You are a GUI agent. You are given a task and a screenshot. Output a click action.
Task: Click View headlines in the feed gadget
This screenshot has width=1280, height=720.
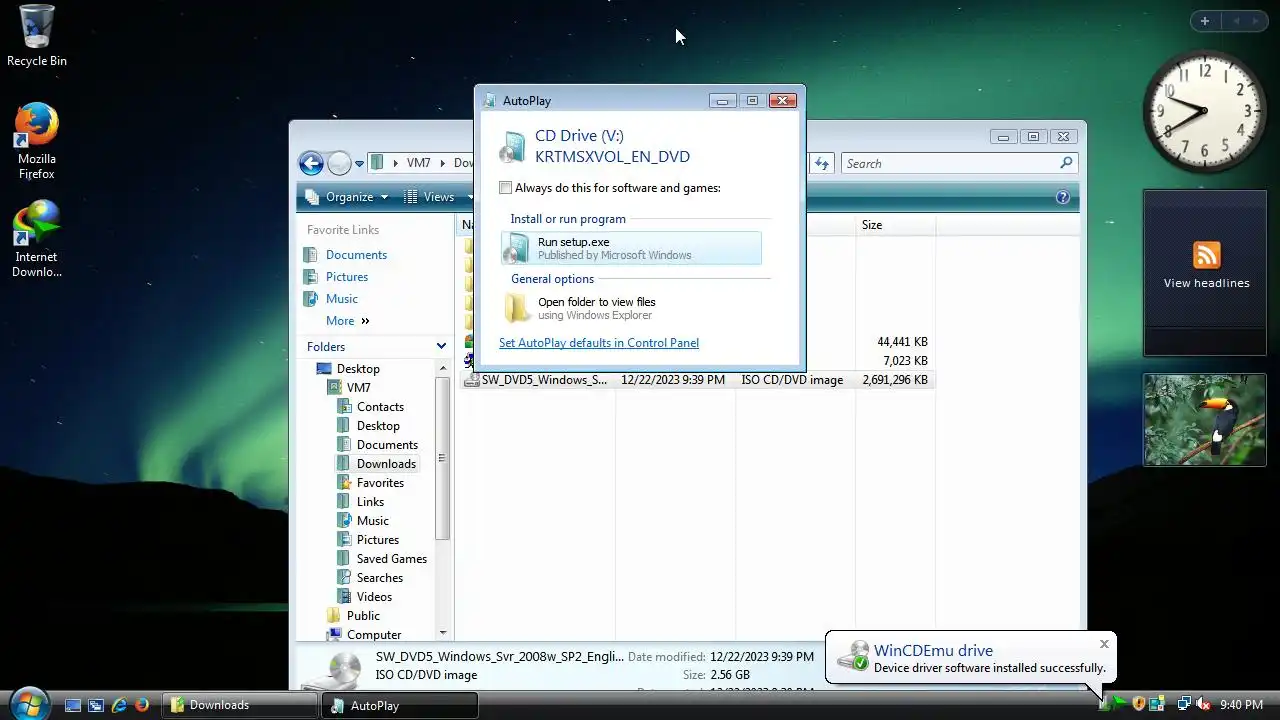(x=1206, y=283)
